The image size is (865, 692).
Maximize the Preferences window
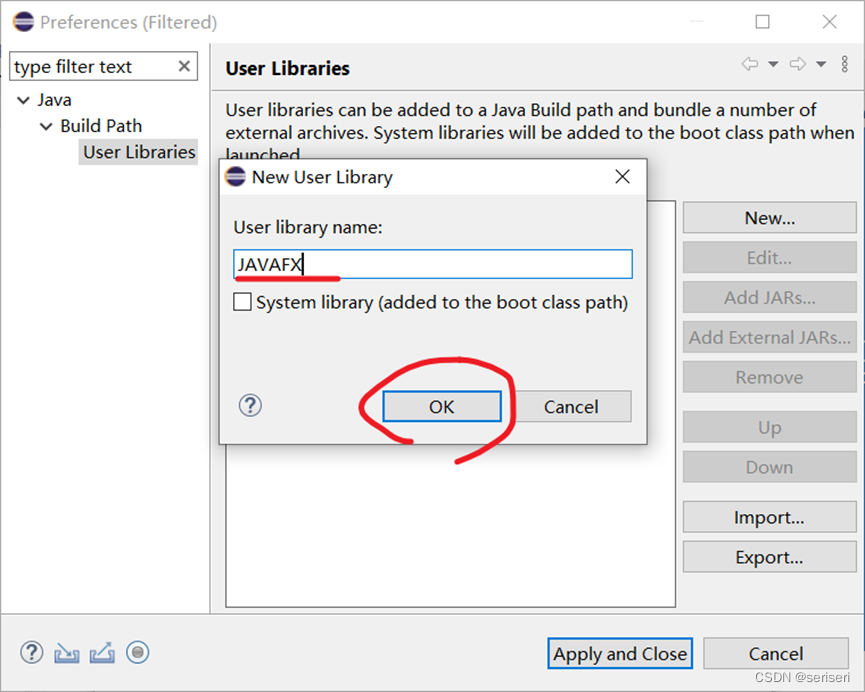pos(762,22)
